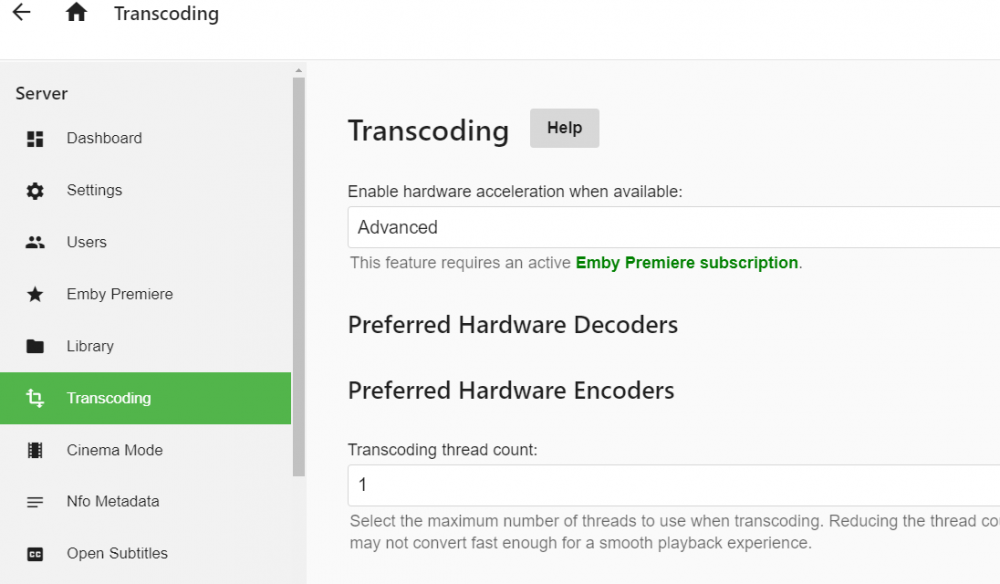This screenshot has height=584, width=1000.
Task: Open Nfo Metadata menu item
Action: point(145,502)
